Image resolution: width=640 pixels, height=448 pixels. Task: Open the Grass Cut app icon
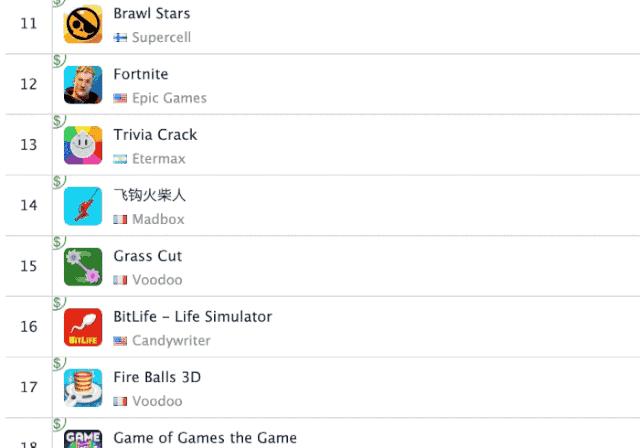tap(83, 267)
